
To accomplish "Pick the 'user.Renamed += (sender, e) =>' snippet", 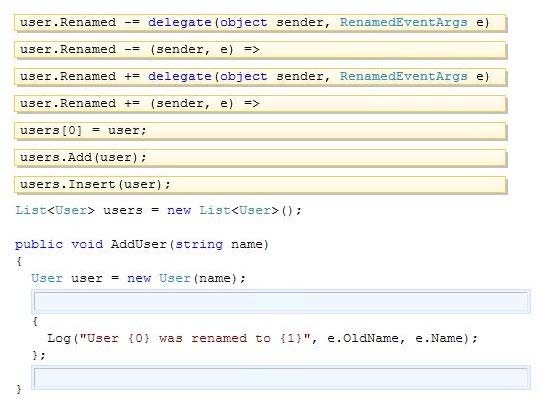I will click(260, 104).
